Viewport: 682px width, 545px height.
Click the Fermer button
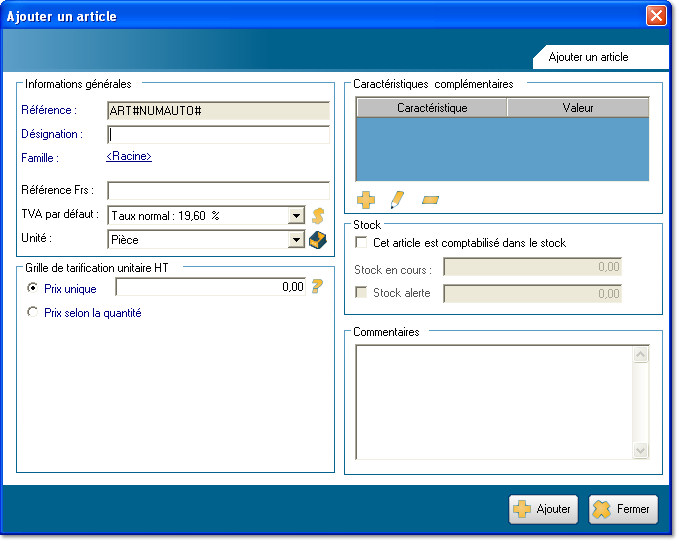coord(623,509)
